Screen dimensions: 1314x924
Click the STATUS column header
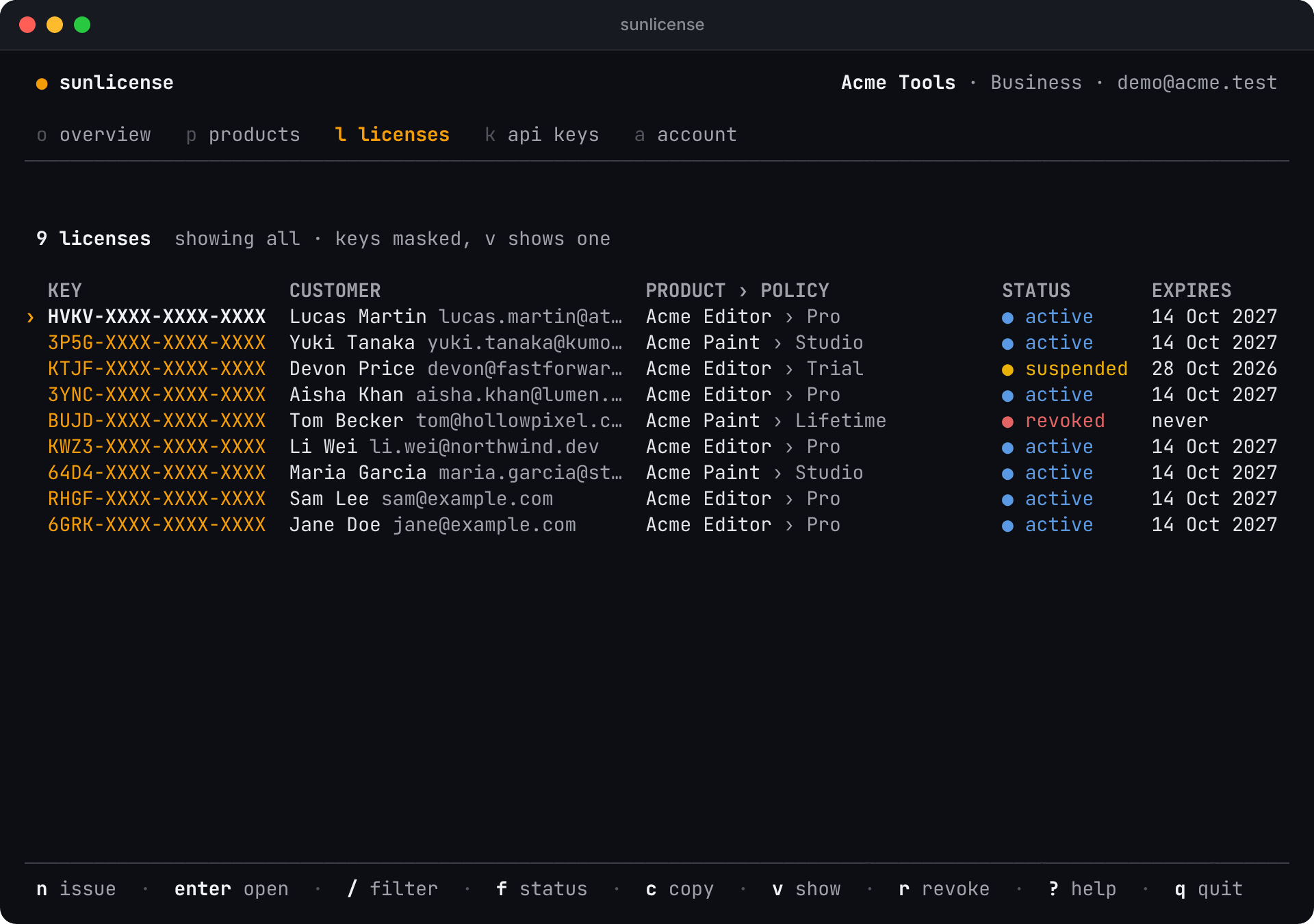tap(1036, 291)
